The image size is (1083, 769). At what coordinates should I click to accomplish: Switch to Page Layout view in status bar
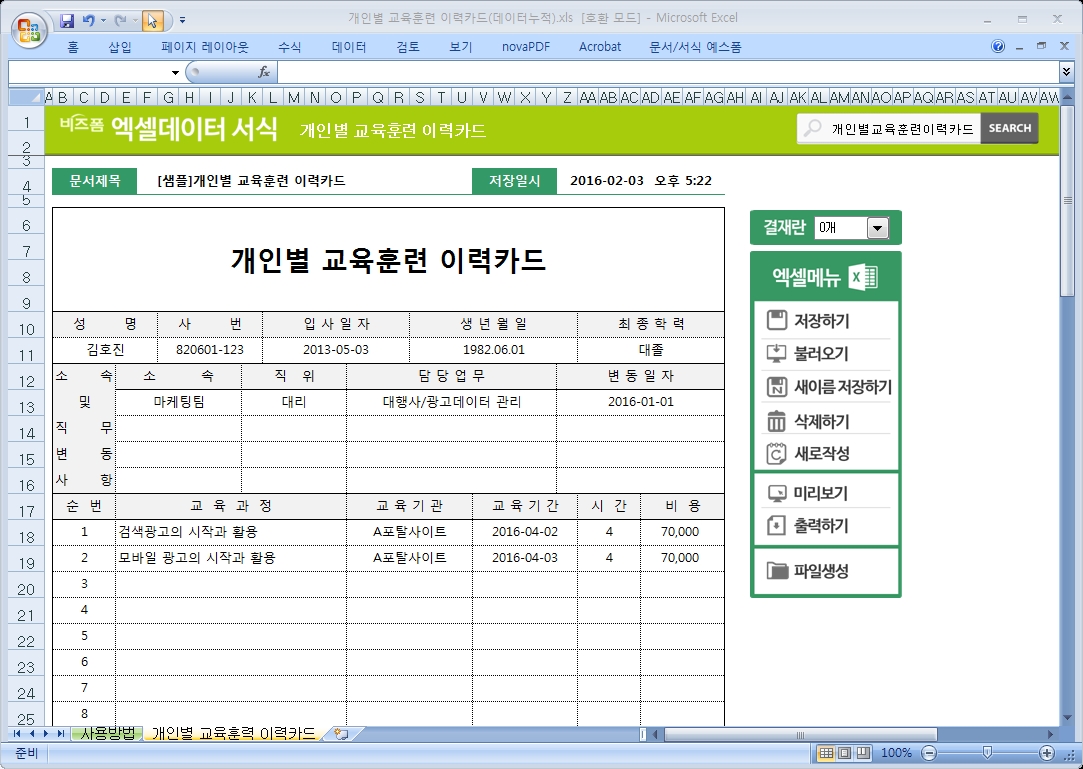pyautogui.click(x=844, y=753)
